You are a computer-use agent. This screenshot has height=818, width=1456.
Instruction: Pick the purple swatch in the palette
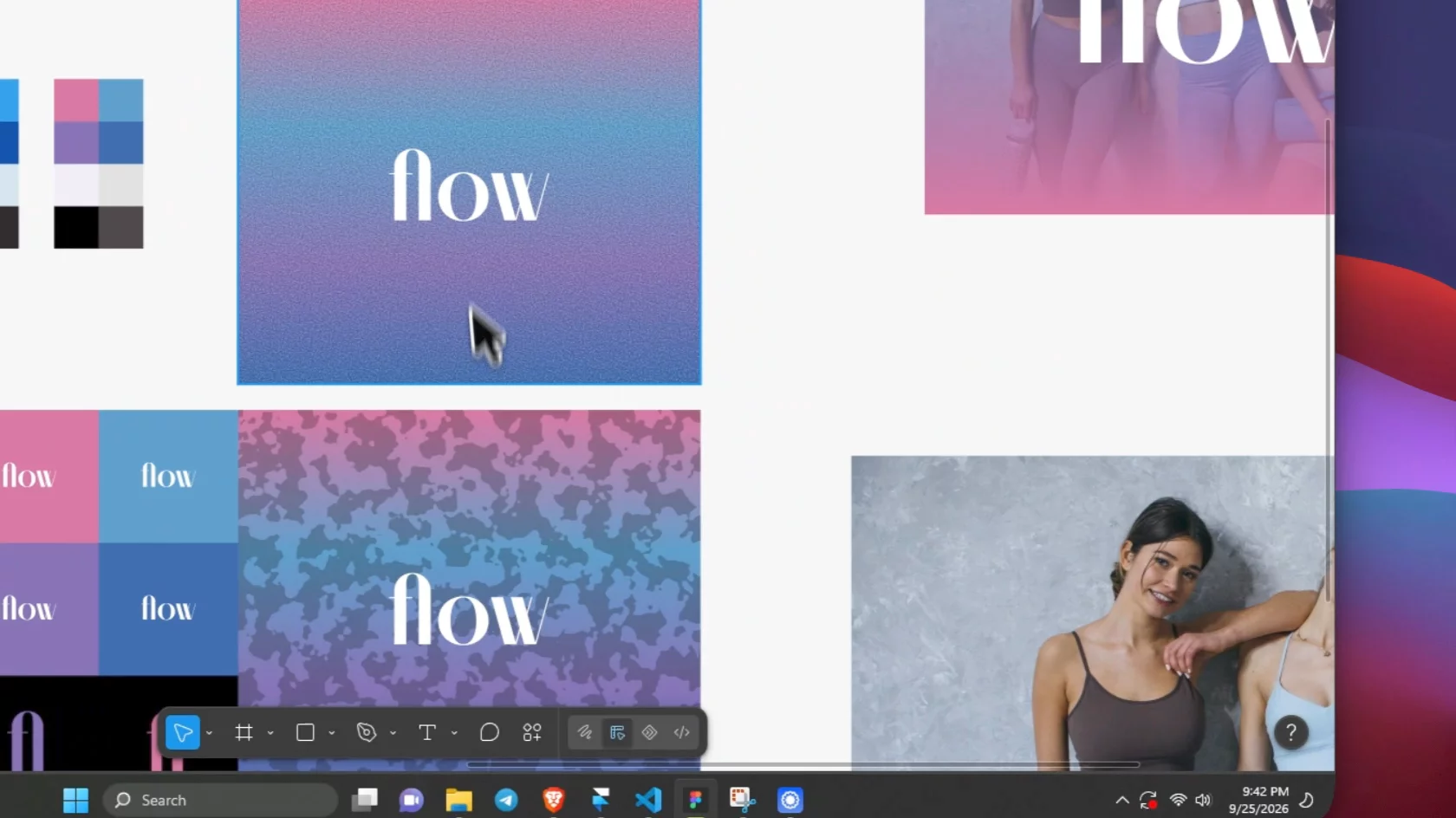pyautogui.click(x=76, y=143)
